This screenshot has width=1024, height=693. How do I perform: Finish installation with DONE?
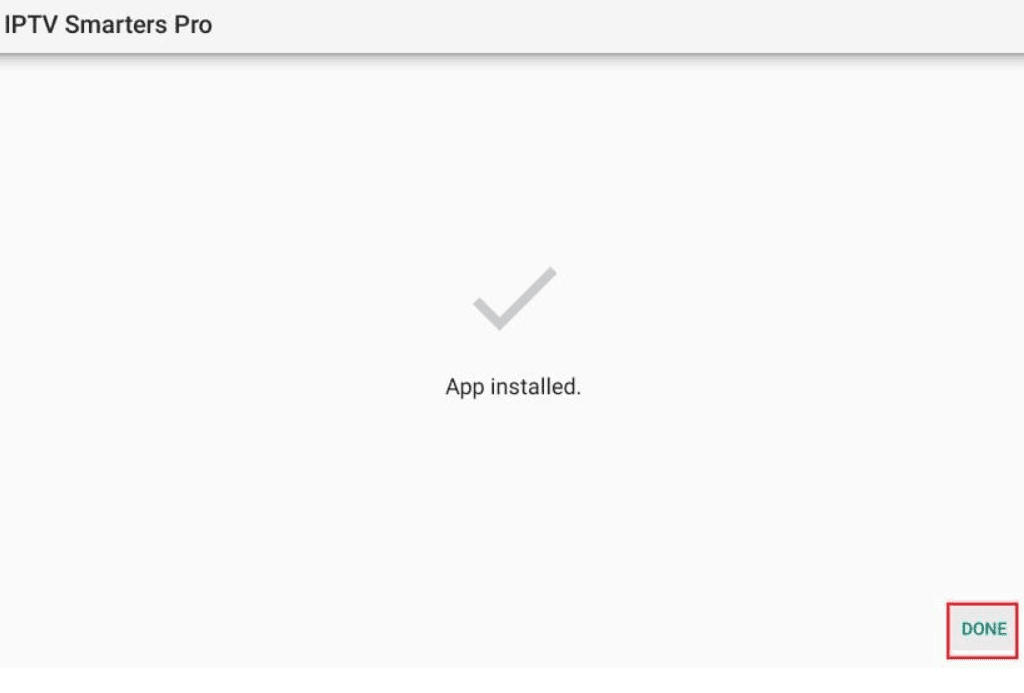click(983, 630)
